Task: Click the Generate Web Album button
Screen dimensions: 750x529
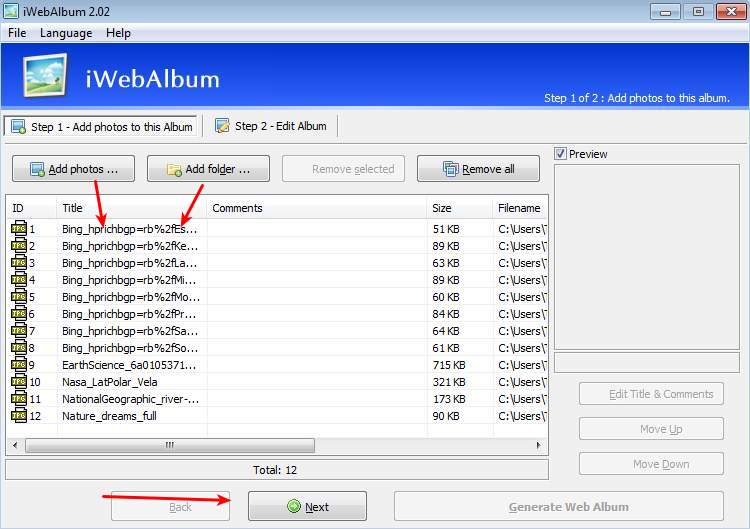Action: click(x=559, y=507)
